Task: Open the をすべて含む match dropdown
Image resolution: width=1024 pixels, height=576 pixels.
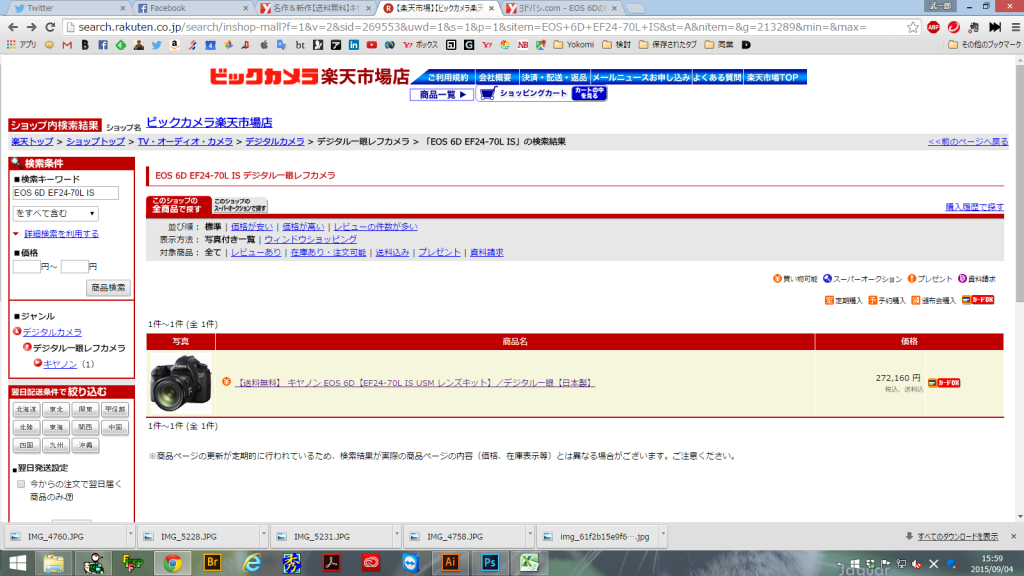Action: click(x=56, y=214)
